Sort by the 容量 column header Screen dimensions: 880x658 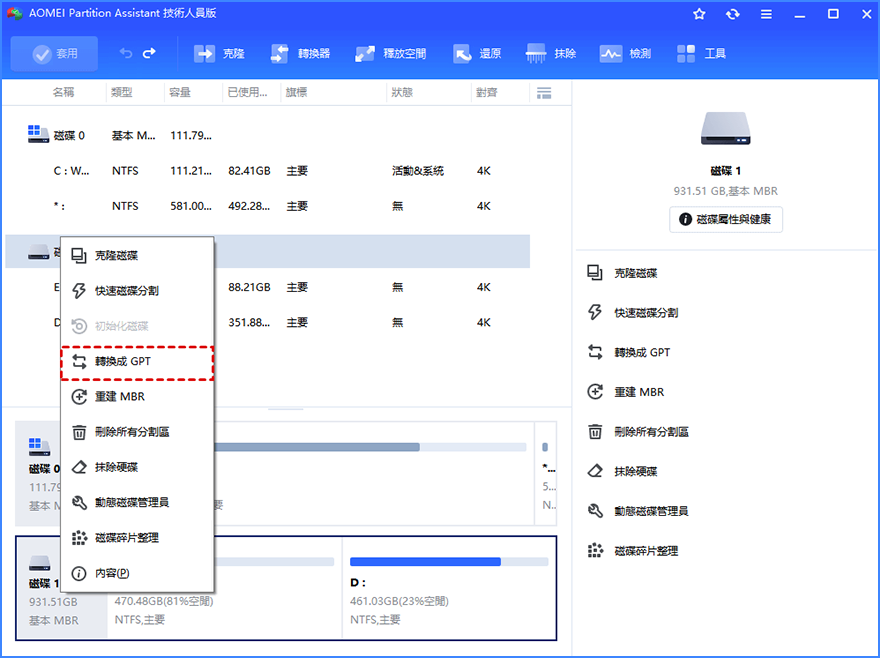(180, 92)
